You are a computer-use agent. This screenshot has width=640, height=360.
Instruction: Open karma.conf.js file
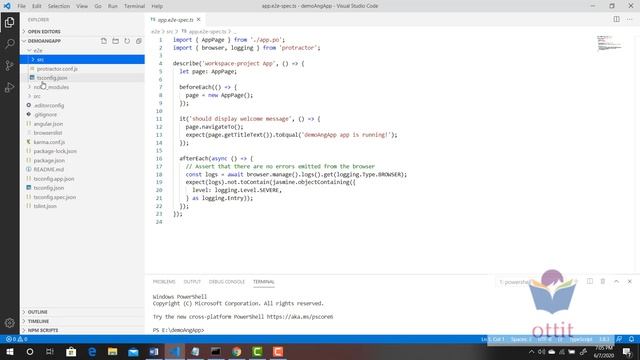(82, 142)
